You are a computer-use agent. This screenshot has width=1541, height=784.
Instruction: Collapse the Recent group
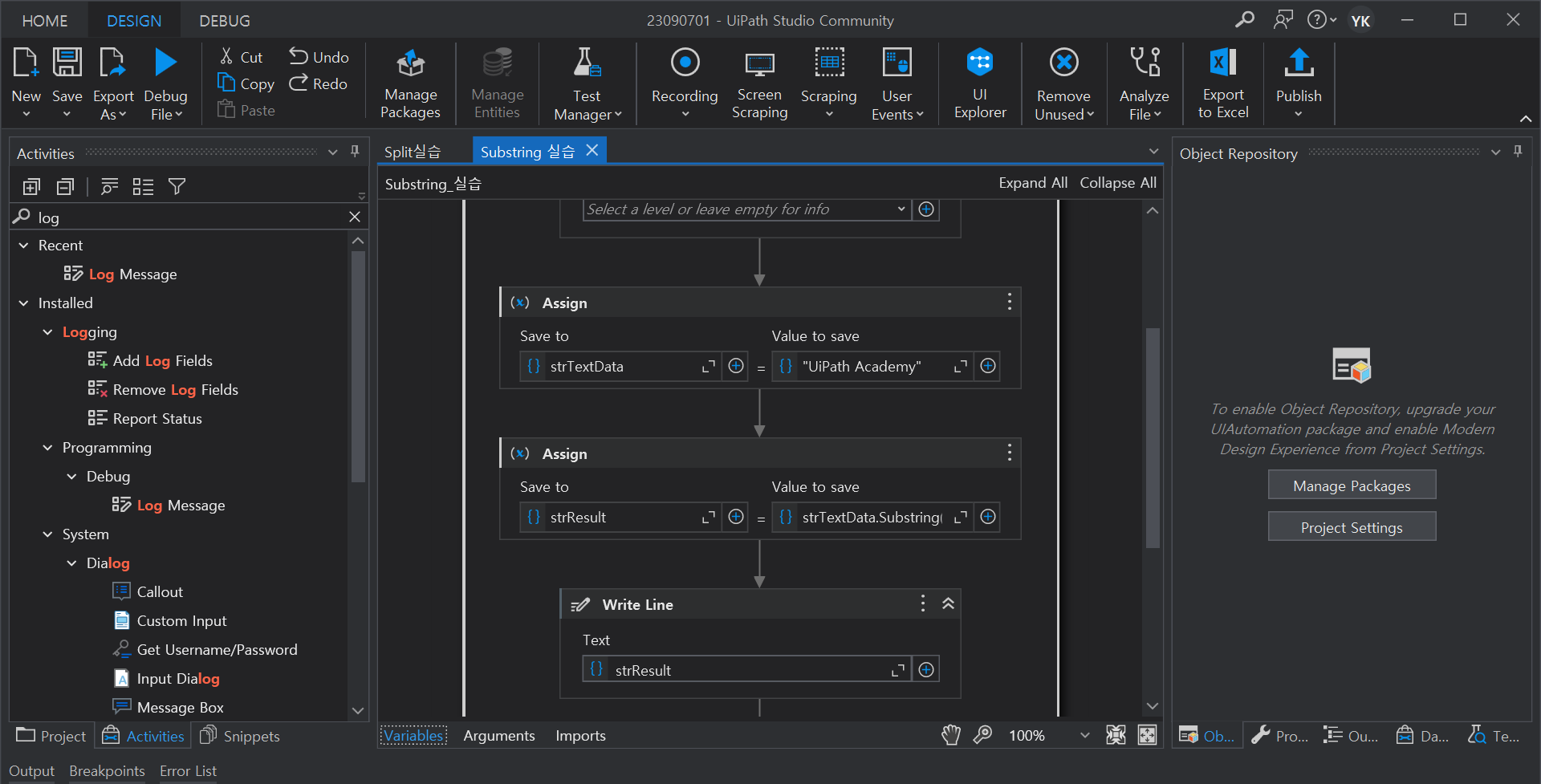23,246
